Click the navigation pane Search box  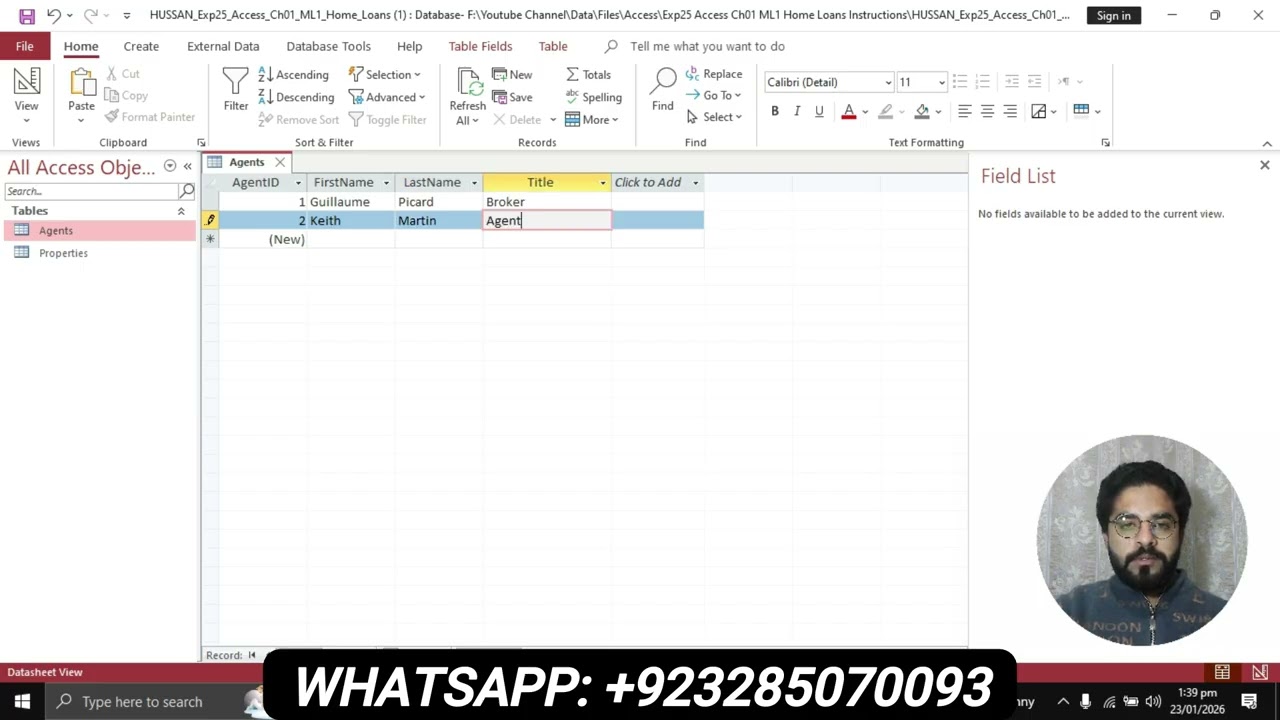tap(90, 191)
